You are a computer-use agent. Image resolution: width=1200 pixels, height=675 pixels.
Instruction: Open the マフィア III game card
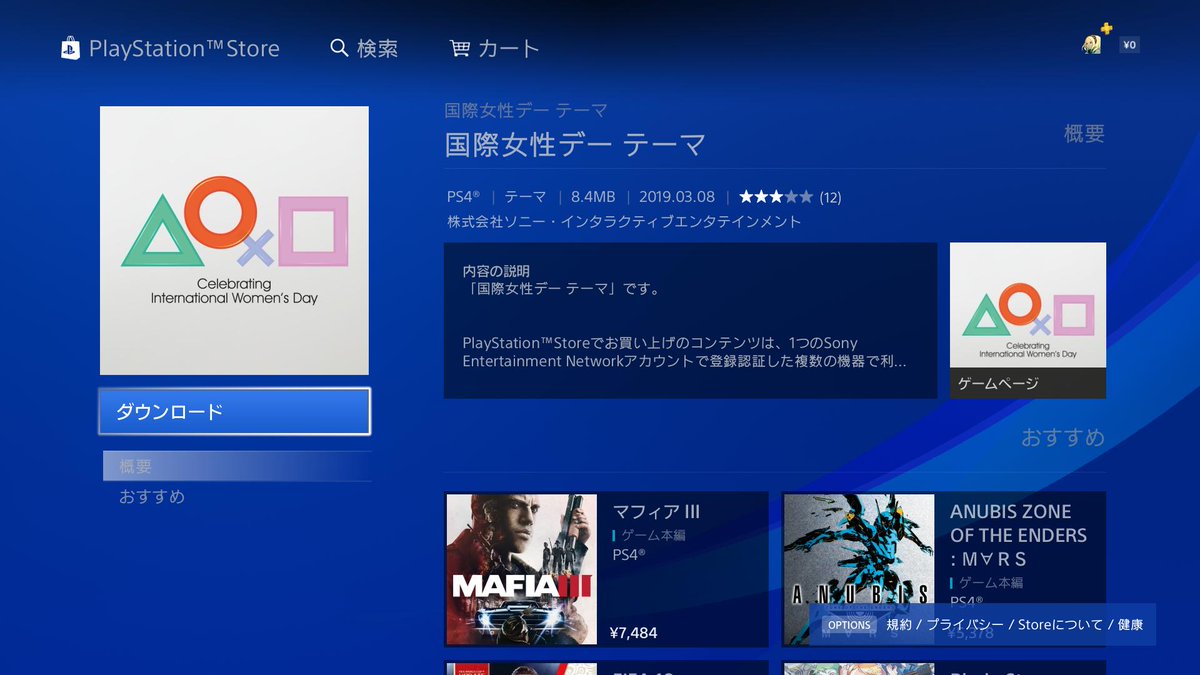(x=607, y=569)
